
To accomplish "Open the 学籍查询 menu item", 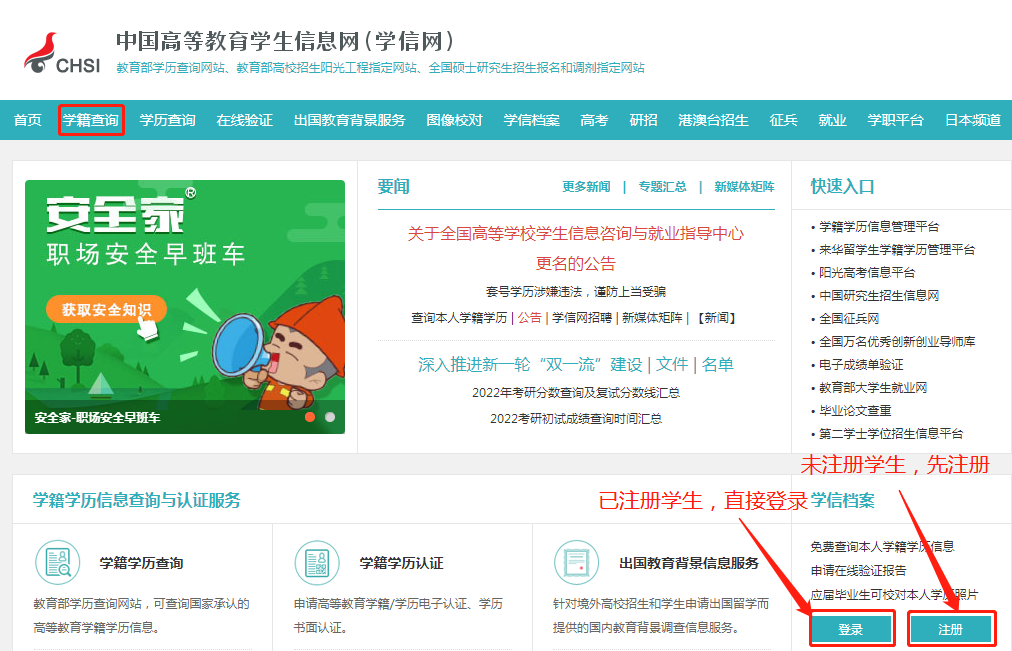I will (91, 120).
